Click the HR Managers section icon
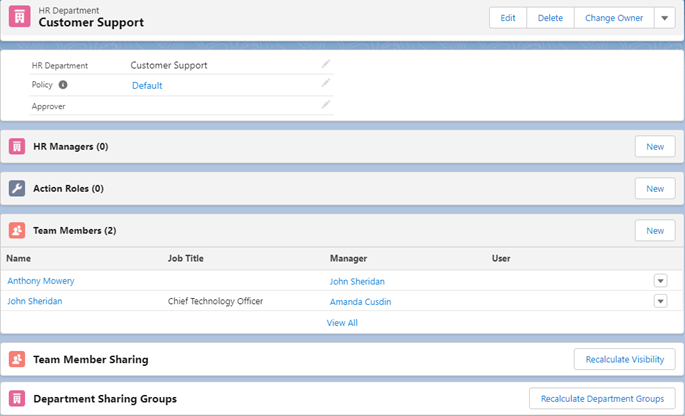The width and height of the screenshot is (685, 416). [17, 146]
